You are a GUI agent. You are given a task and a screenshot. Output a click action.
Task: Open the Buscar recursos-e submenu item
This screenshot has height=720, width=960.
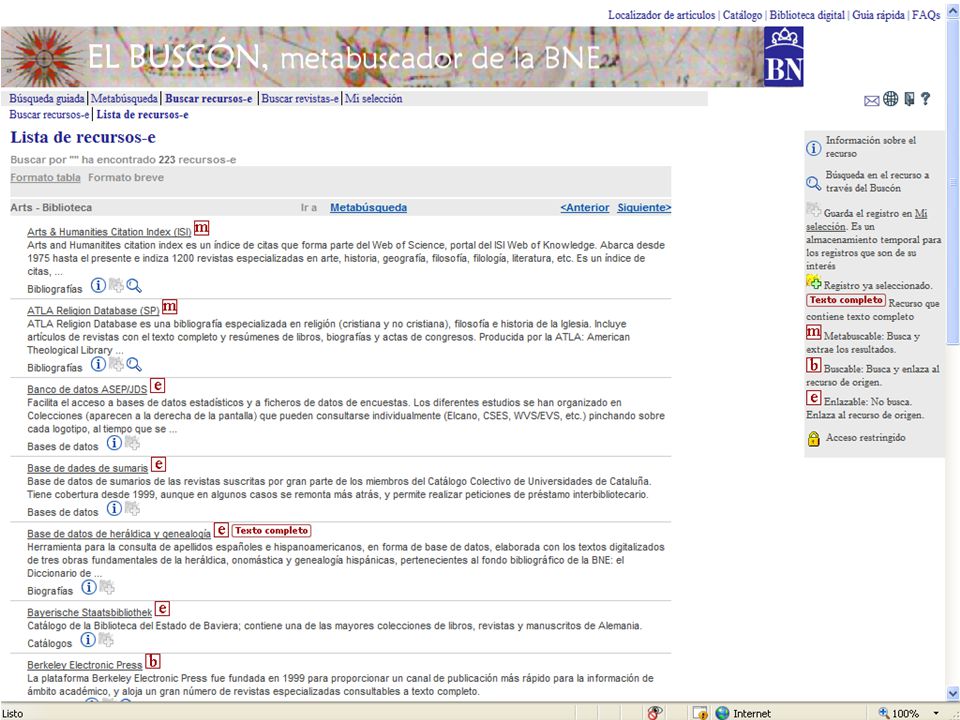[x=49, y=114]
